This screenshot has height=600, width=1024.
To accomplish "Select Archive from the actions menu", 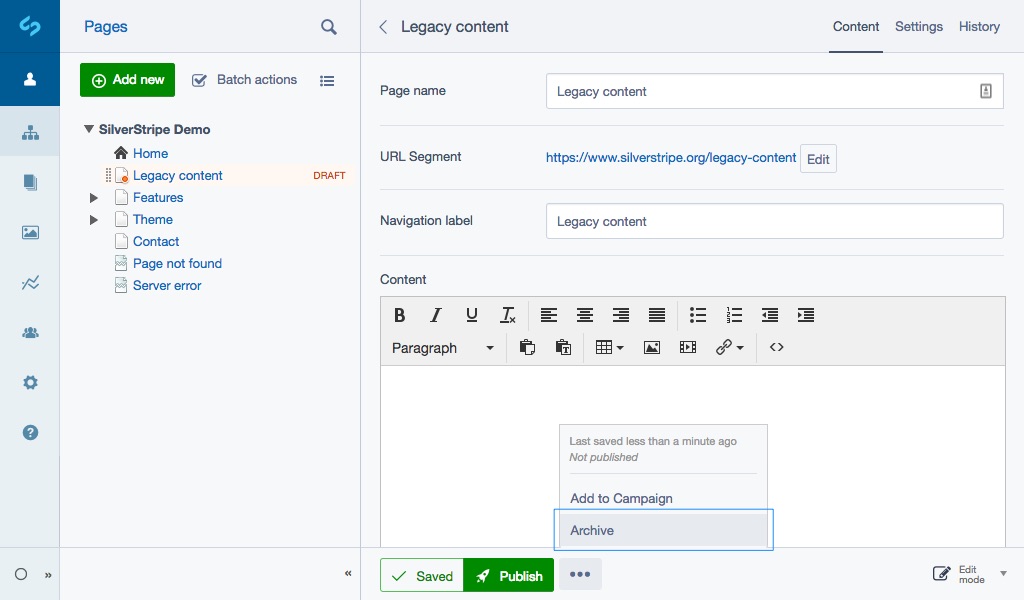I will pos(592,530).
